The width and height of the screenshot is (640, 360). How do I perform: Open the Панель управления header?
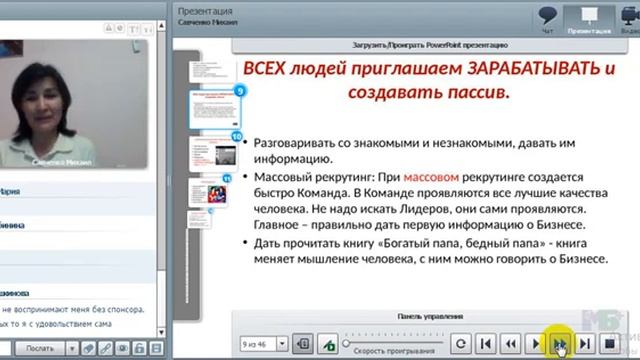tap(429, 316)
